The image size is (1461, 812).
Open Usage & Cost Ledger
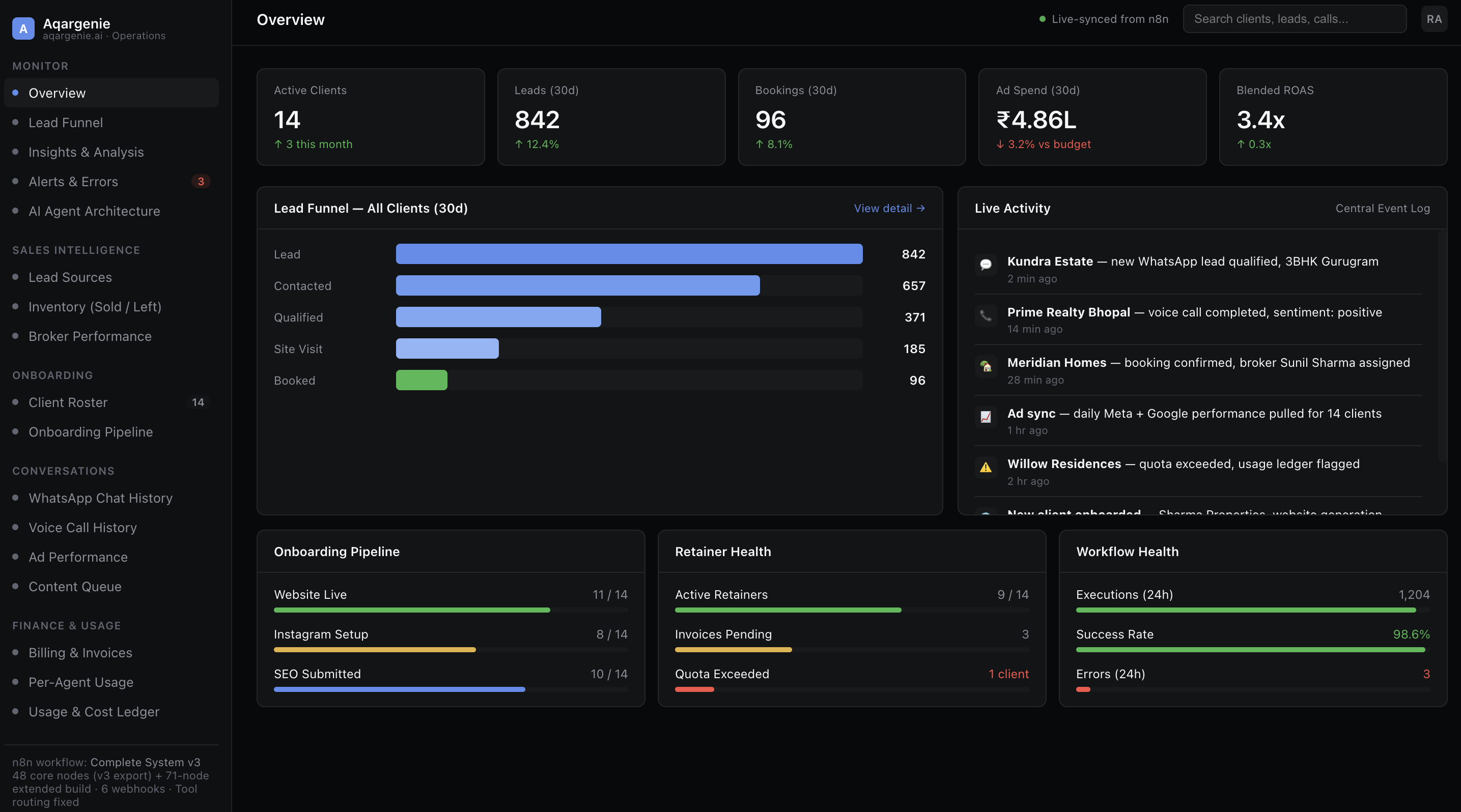click(111, 712)
